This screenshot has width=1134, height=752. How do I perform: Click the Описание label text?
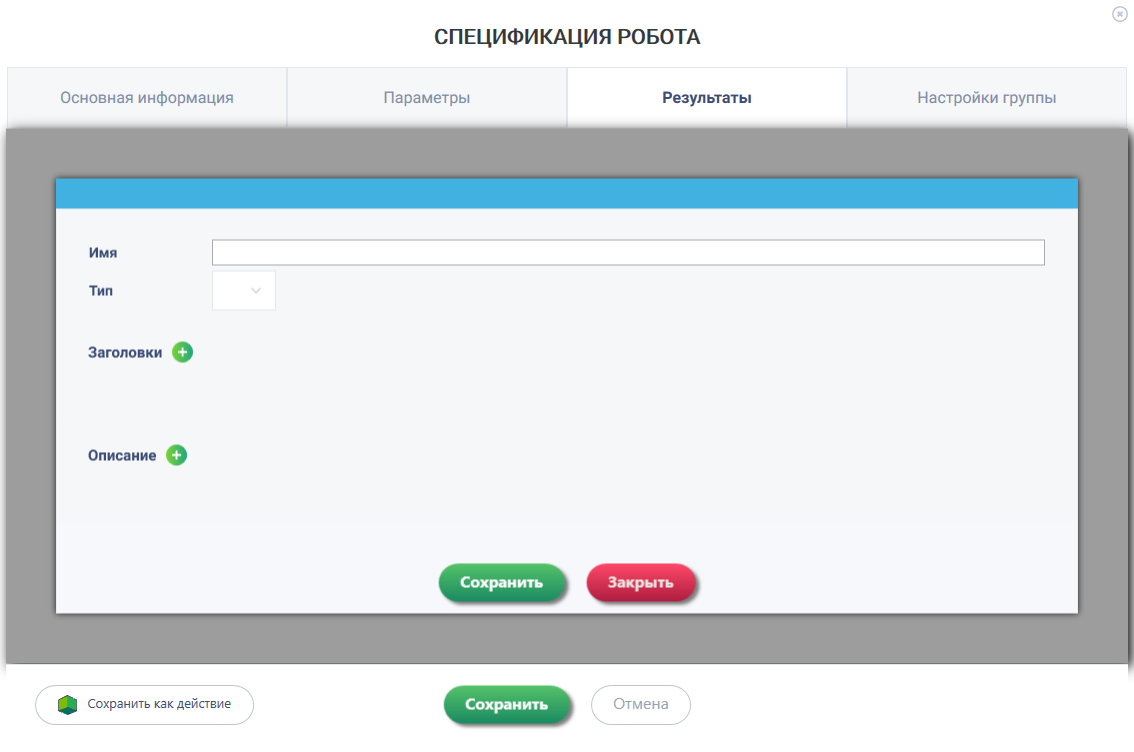[x=122, y=456]
